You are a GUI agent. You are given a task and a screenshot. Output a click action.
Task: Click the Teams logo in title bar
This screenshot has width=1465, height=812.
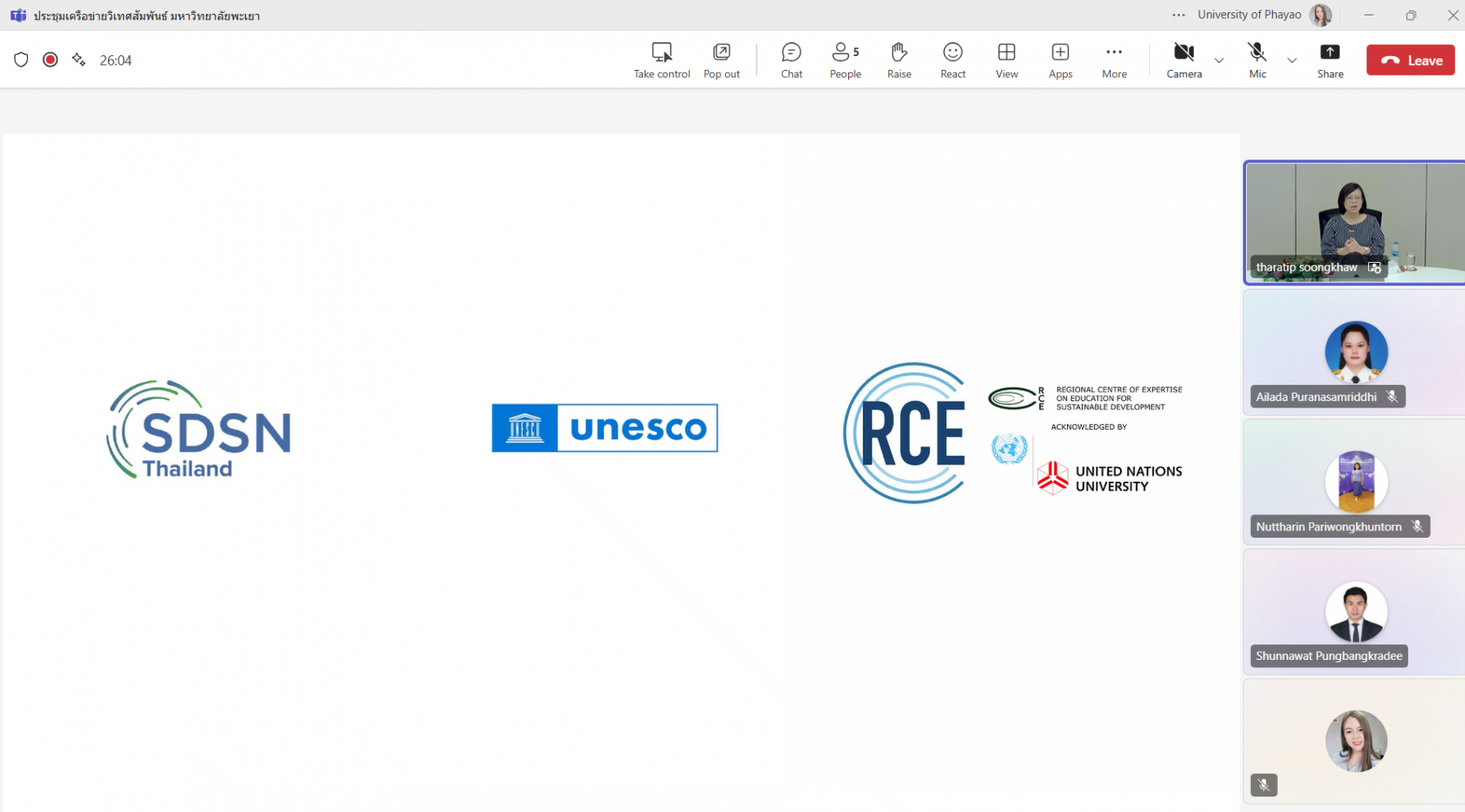click(18, 15)
